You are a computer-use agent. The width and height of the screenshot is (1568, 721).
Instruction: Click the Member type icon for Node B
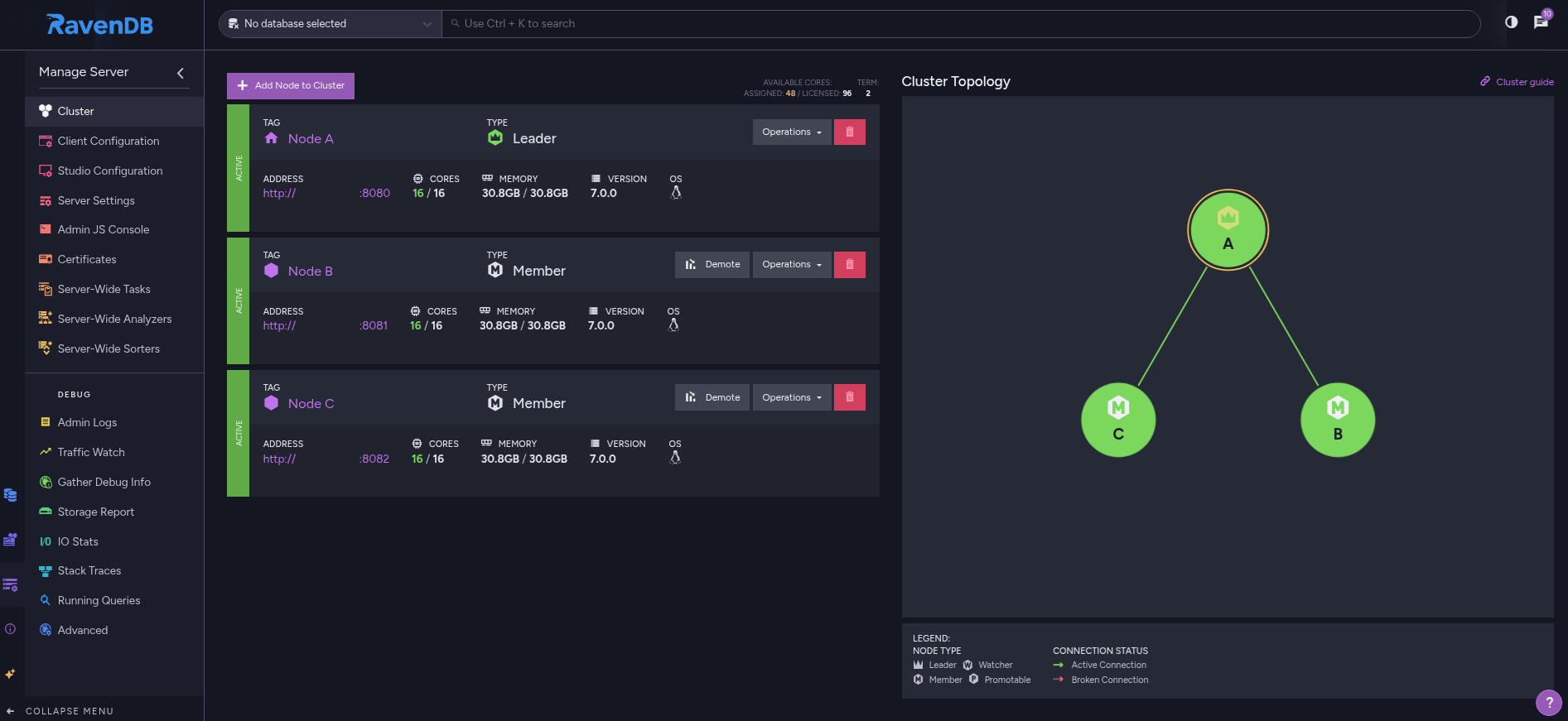495,270
